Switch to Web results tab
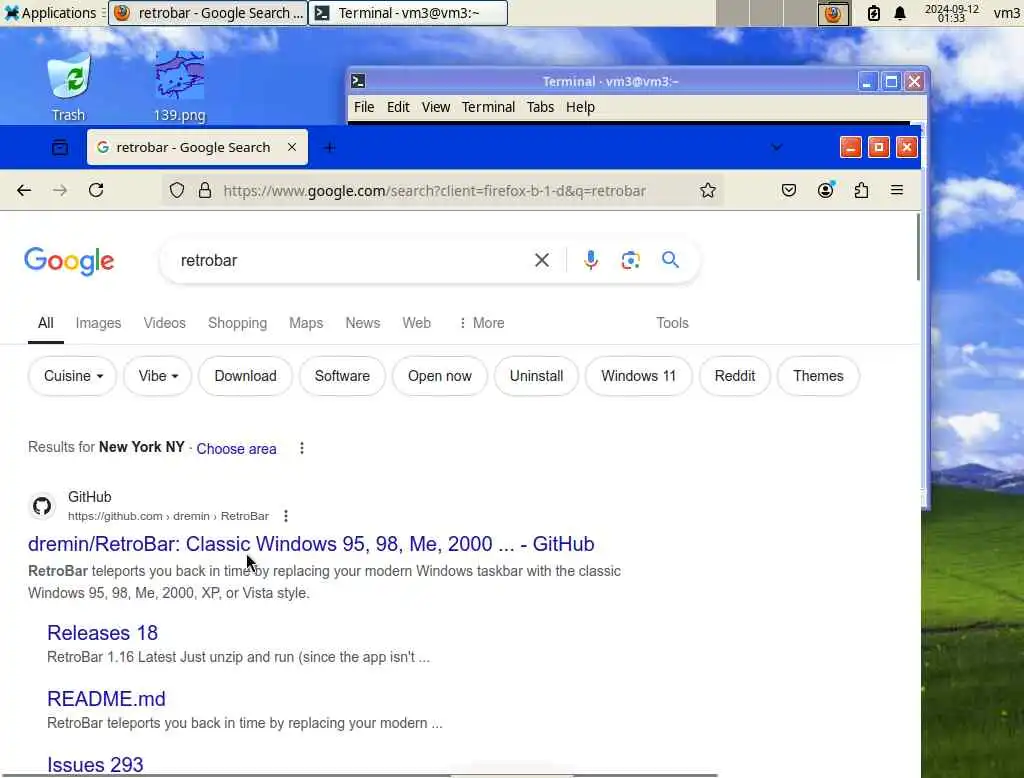The image size is (1024, 778). tap(416, 323)
